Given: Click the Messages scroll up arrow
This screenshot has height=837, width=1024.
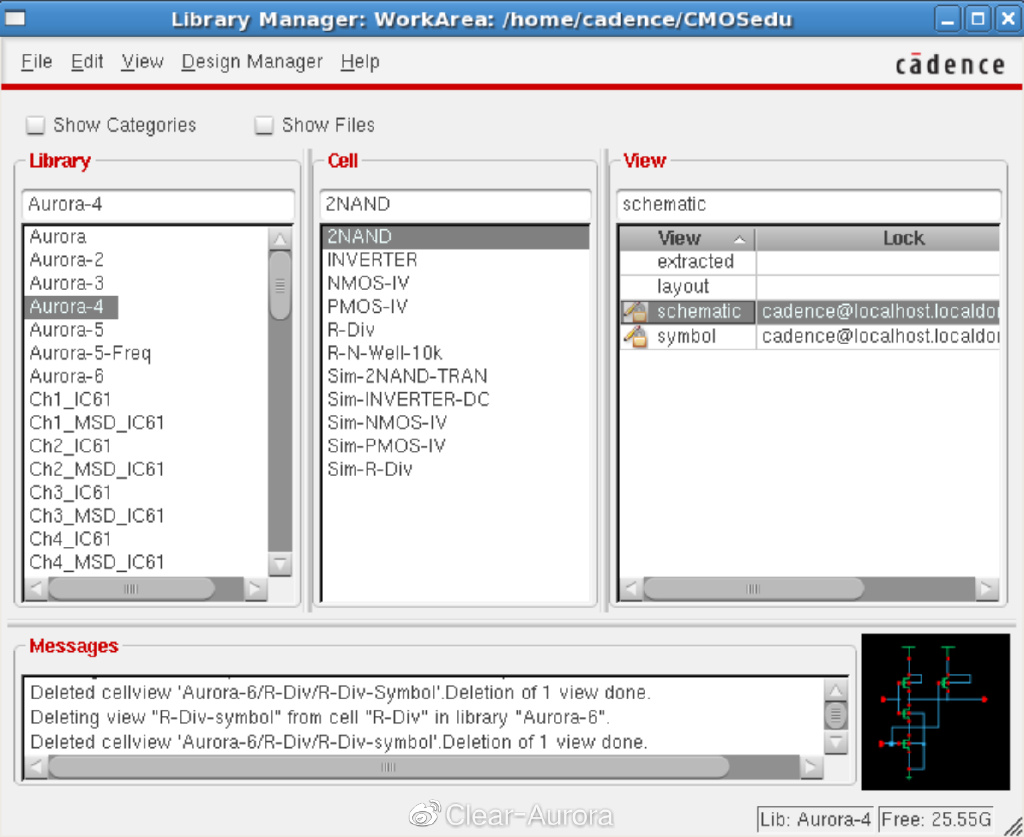Looking at the screenshot, I should tap(836, 690).
